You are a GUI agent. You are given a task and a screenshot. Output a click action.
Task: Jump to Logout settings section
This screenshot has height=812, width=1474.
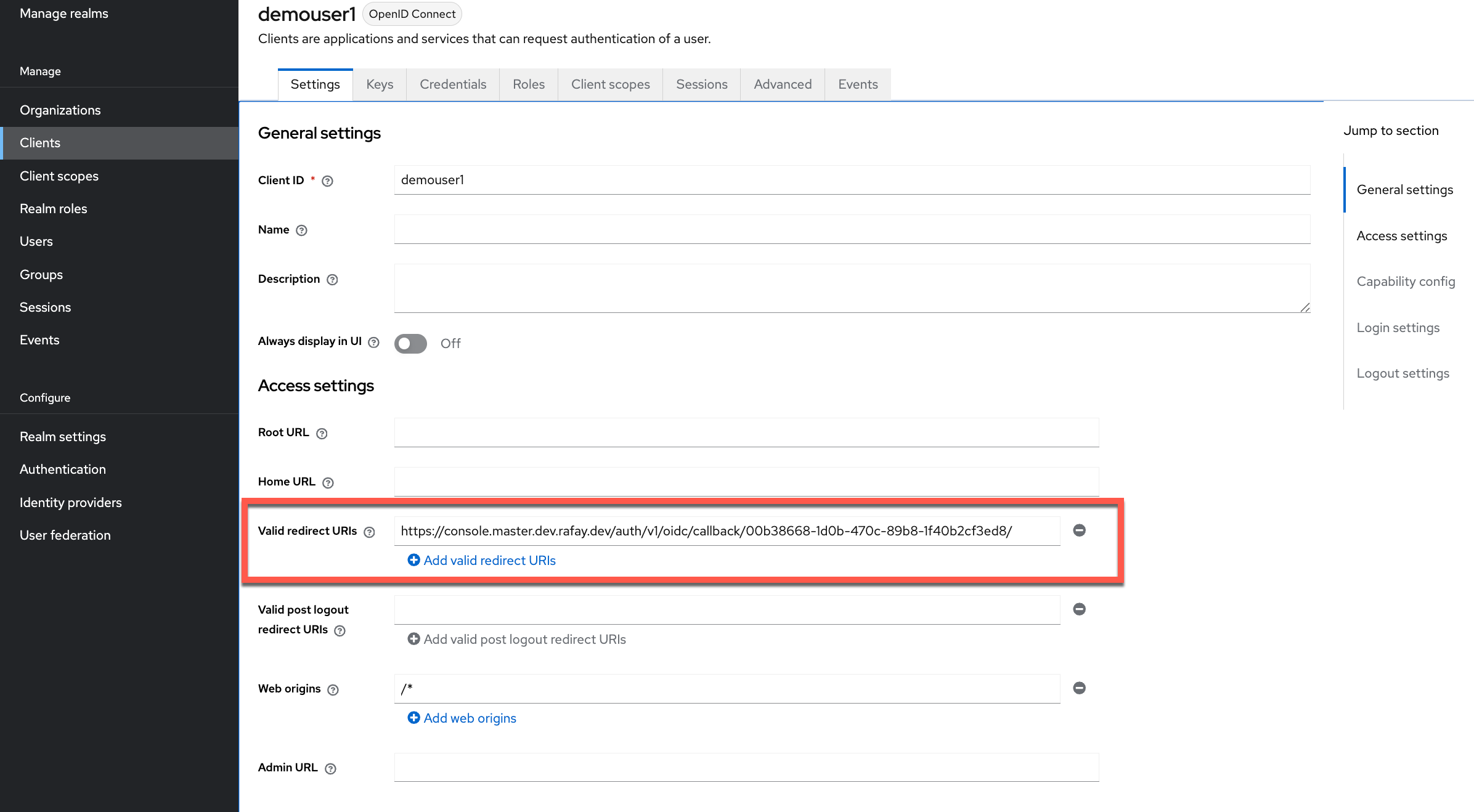[1403, 373]
